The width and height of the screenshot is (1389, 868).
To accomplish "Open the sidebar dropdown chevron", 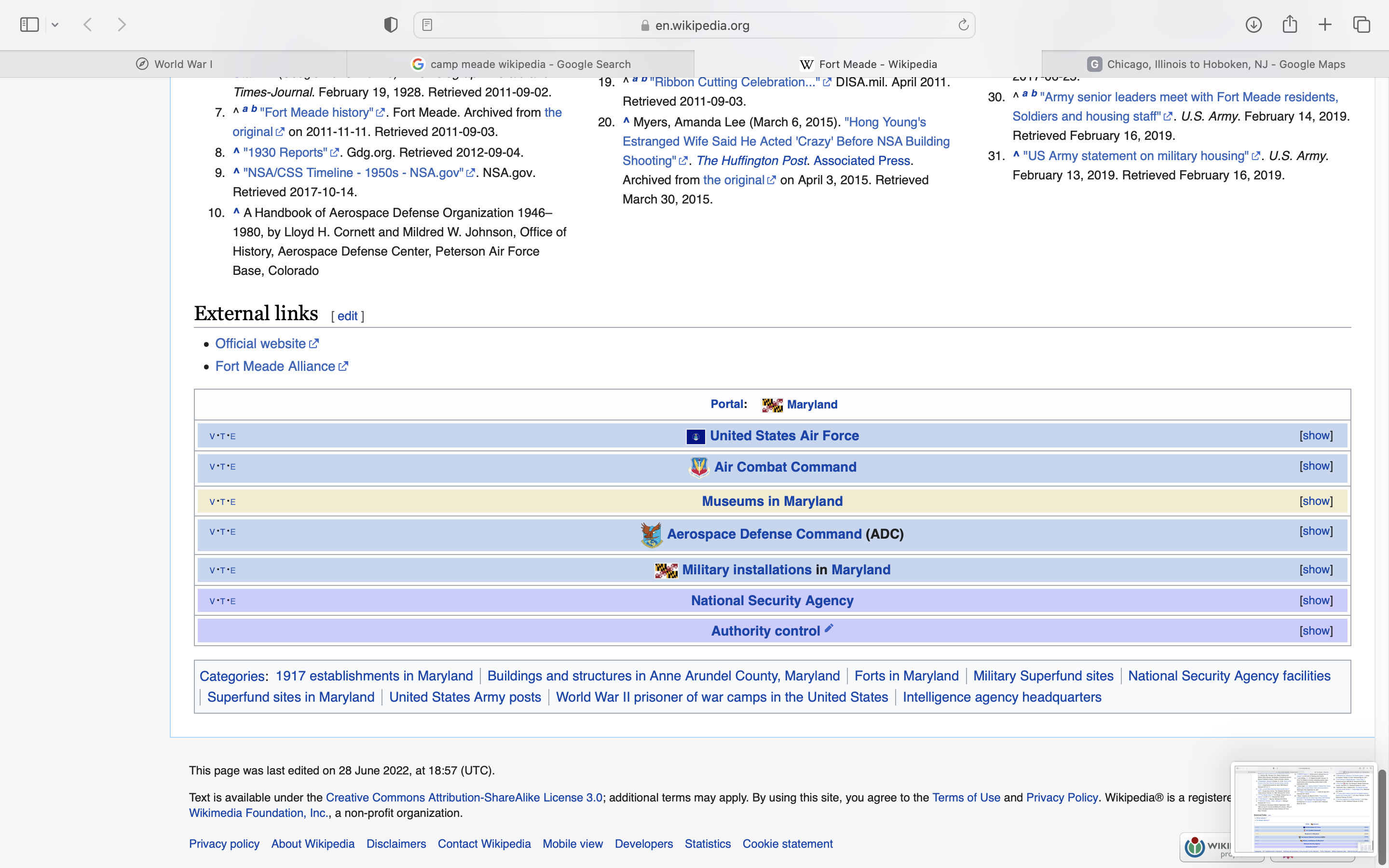I will click(55, 25).
